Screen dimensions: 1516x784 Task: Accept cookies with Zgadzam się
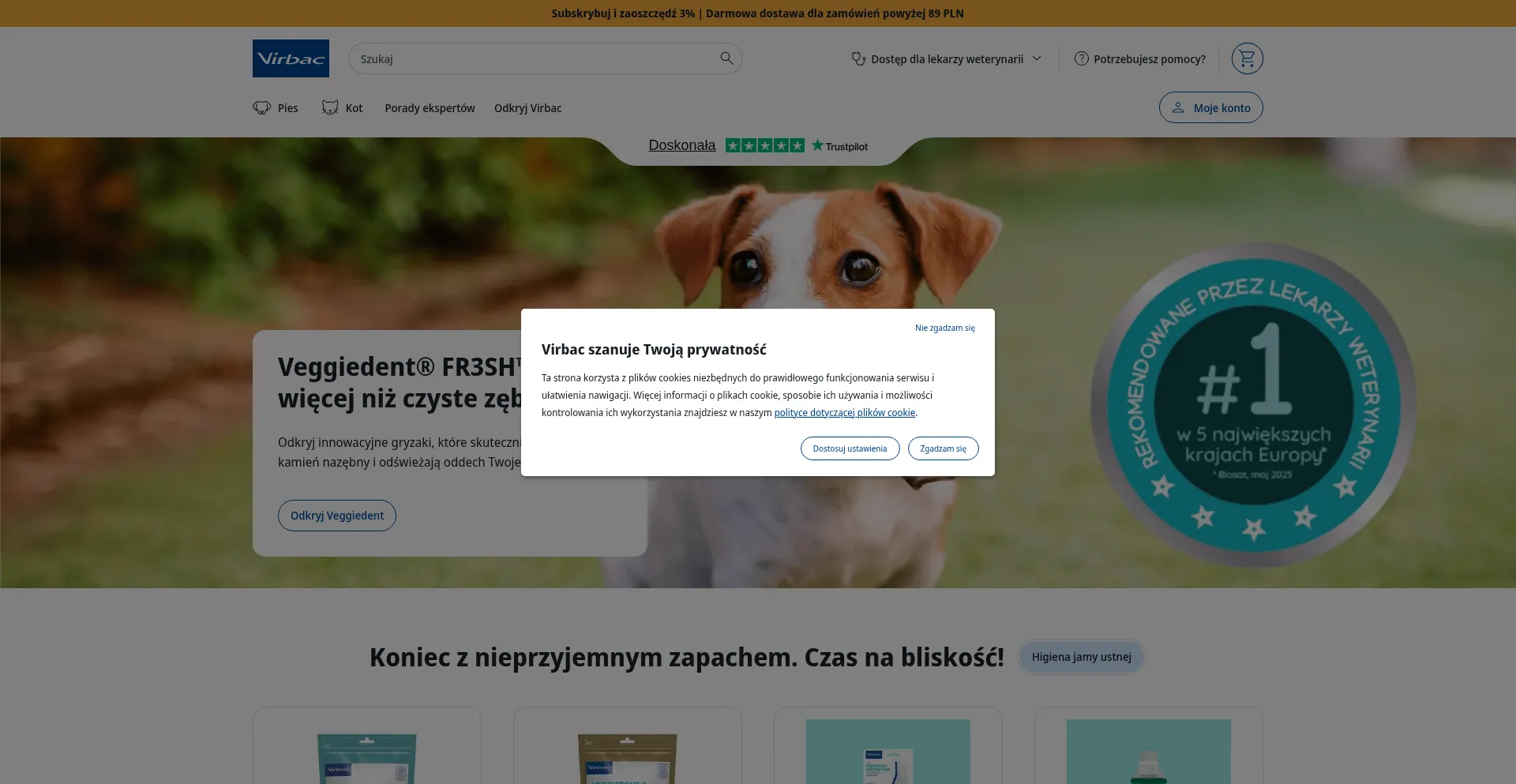click(x=943, y=448)
